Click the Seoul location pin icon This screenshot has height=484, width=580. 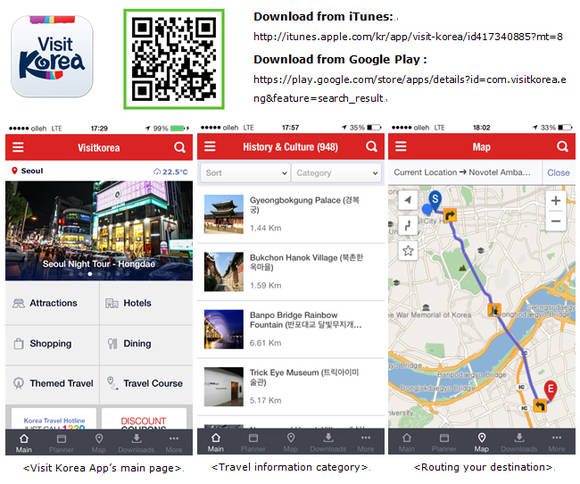pyautogui.click(x=14, y=171)
